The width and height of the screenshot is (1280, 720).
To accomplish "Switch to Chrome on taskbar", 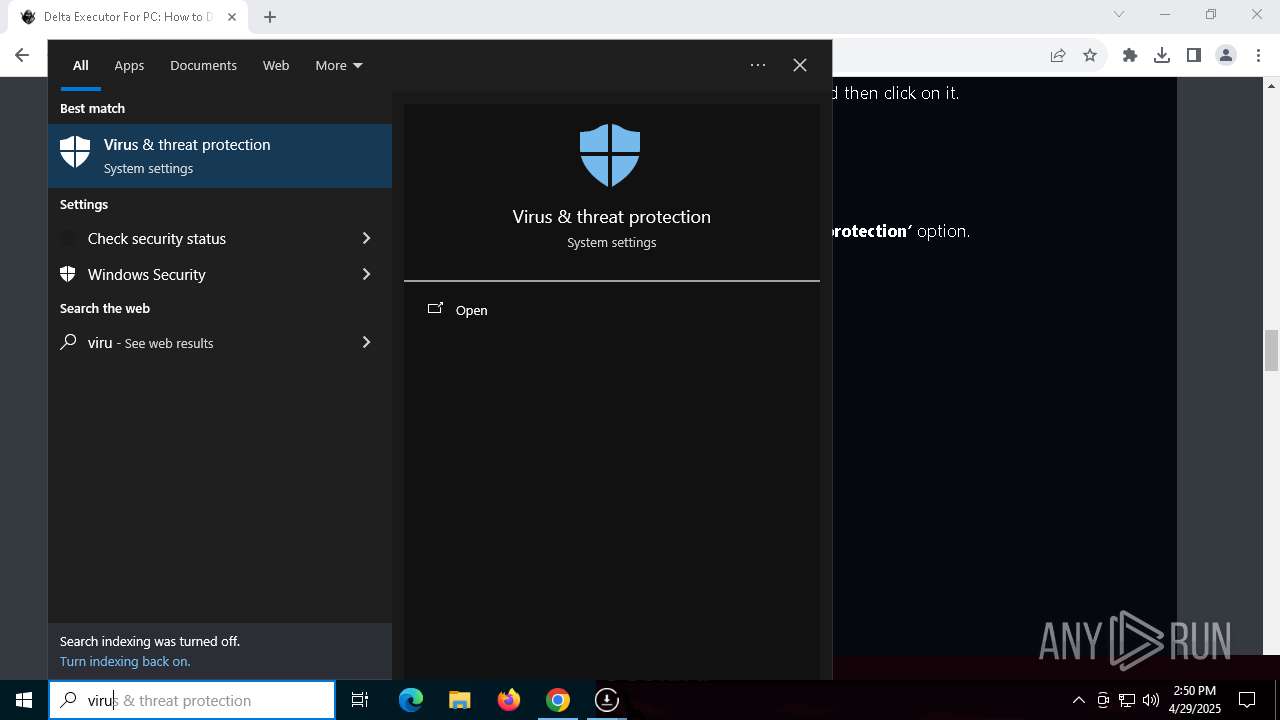I will (558, 700).
